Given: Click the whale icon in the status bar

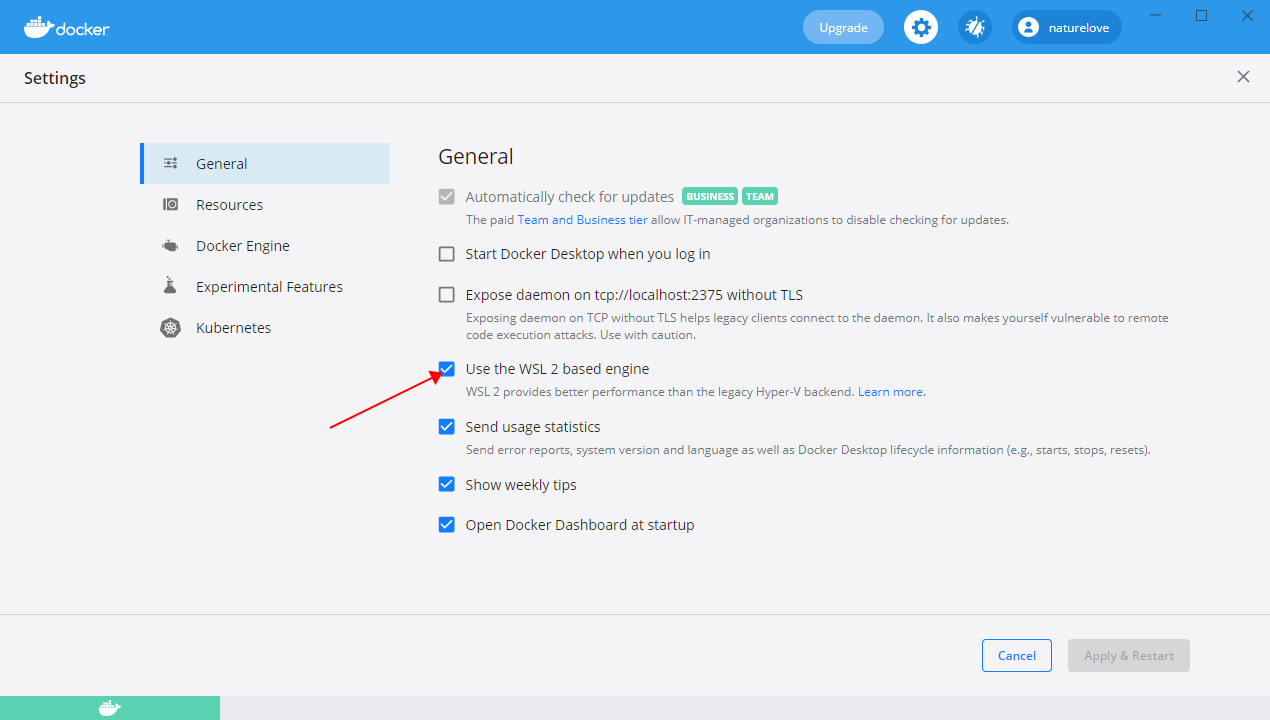Looking at the screenshot, I should 109,708.
